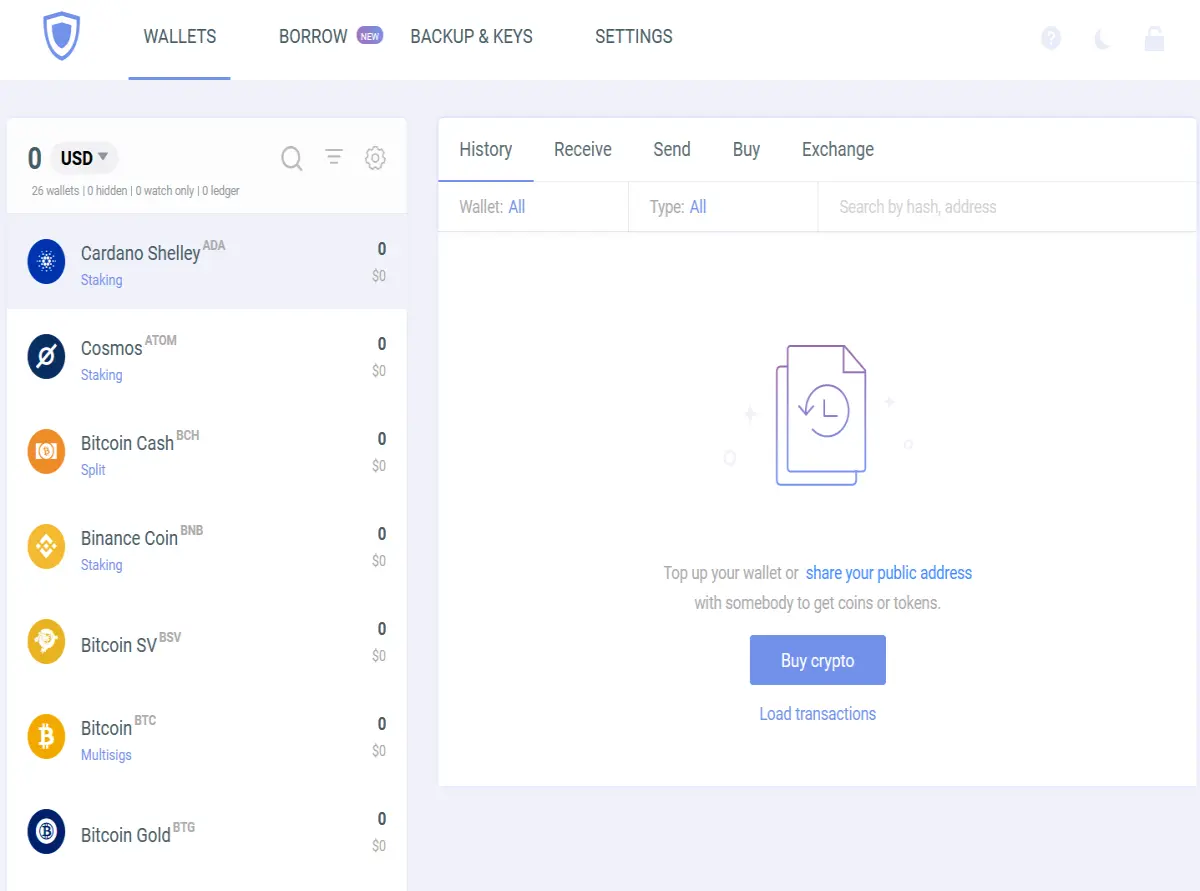Viewport: 1200px width, 891px height.
Task: Click the $0 balance of Bitcoin SV
Action: 379,656
